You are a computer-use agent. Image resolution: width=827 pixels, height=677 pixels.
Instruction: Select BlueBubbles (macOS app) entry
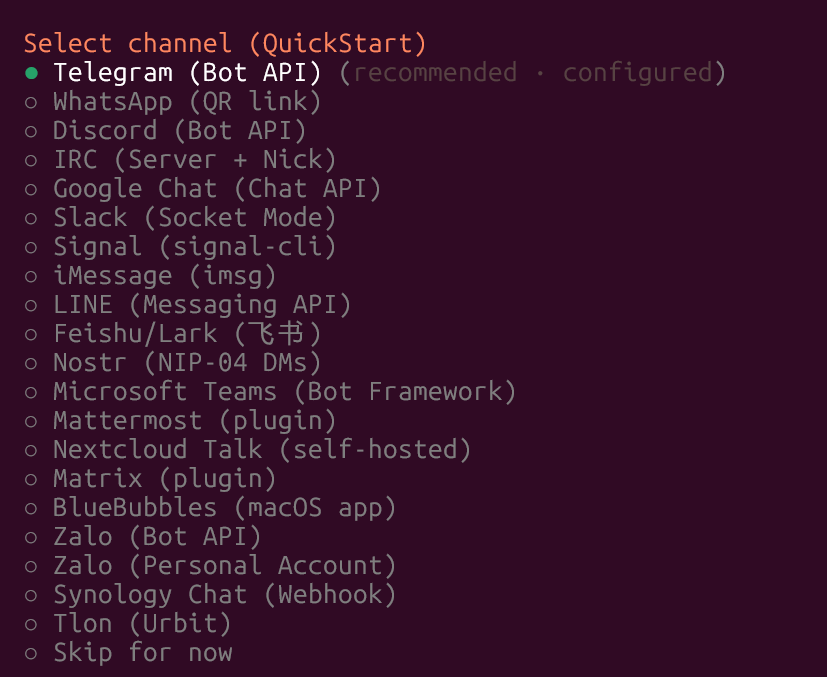tap(224, 508)
